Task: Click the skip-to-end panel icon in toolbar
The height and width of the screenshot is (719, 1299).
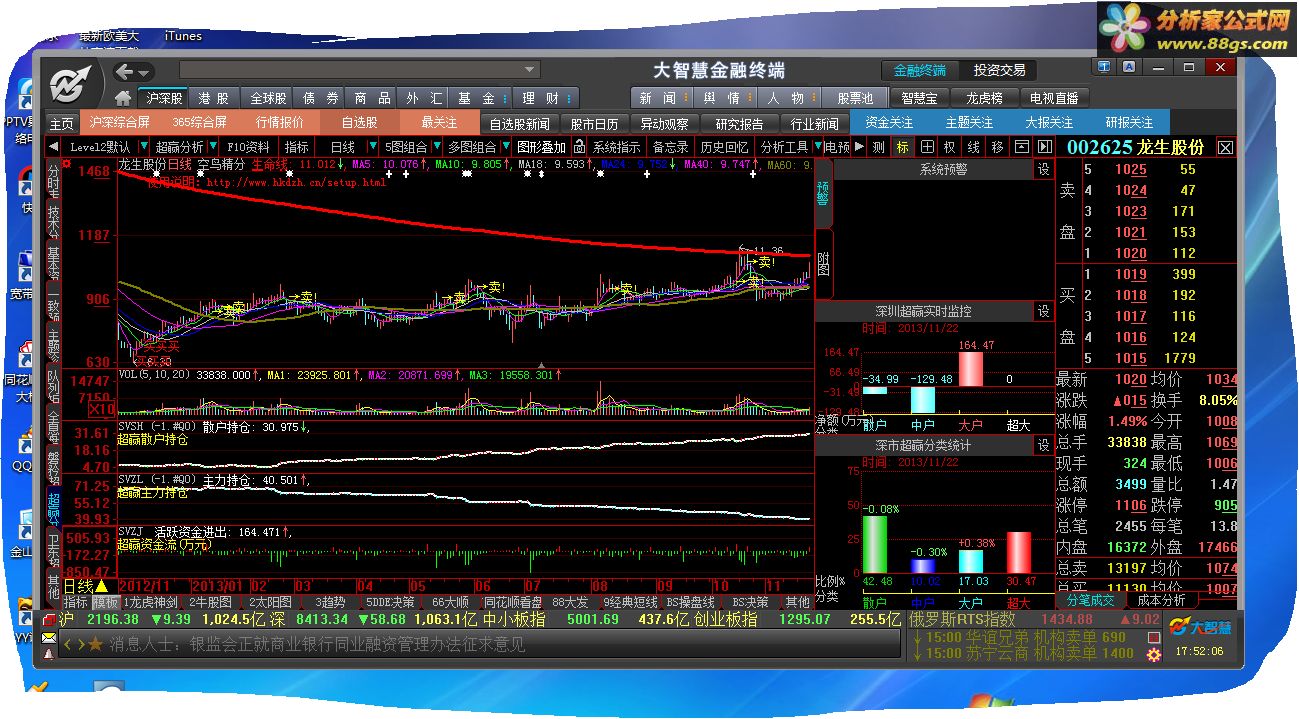Action: click(1045, 147)
